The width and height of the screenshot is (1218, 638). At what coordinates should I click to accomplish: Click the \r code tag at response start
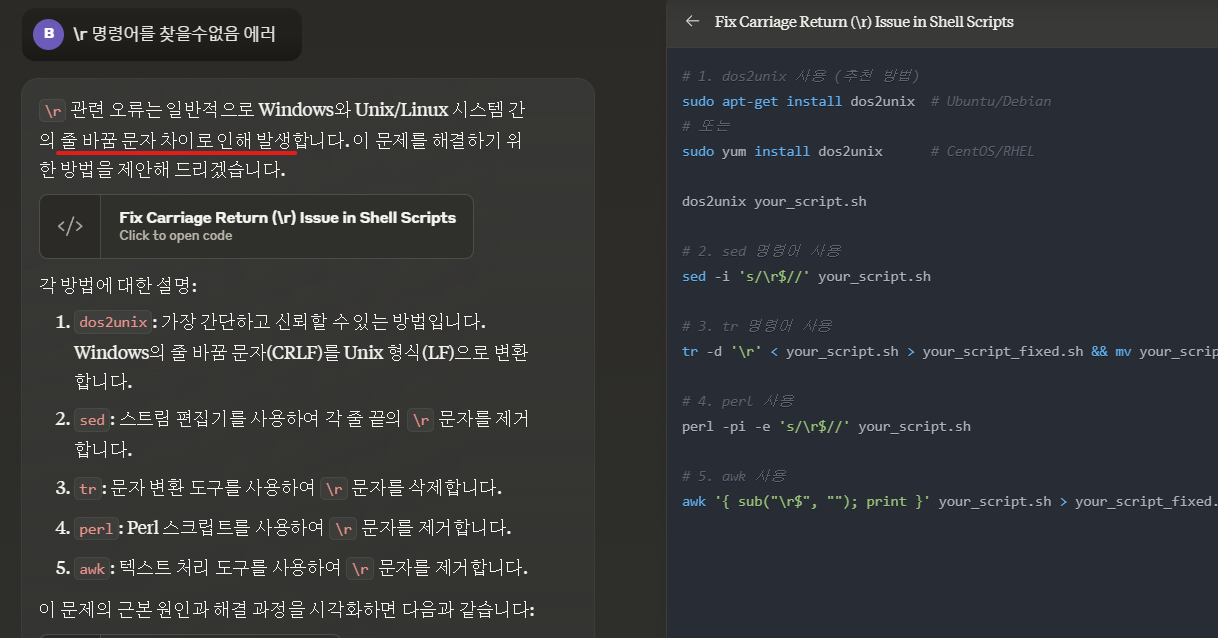(52, 110)
